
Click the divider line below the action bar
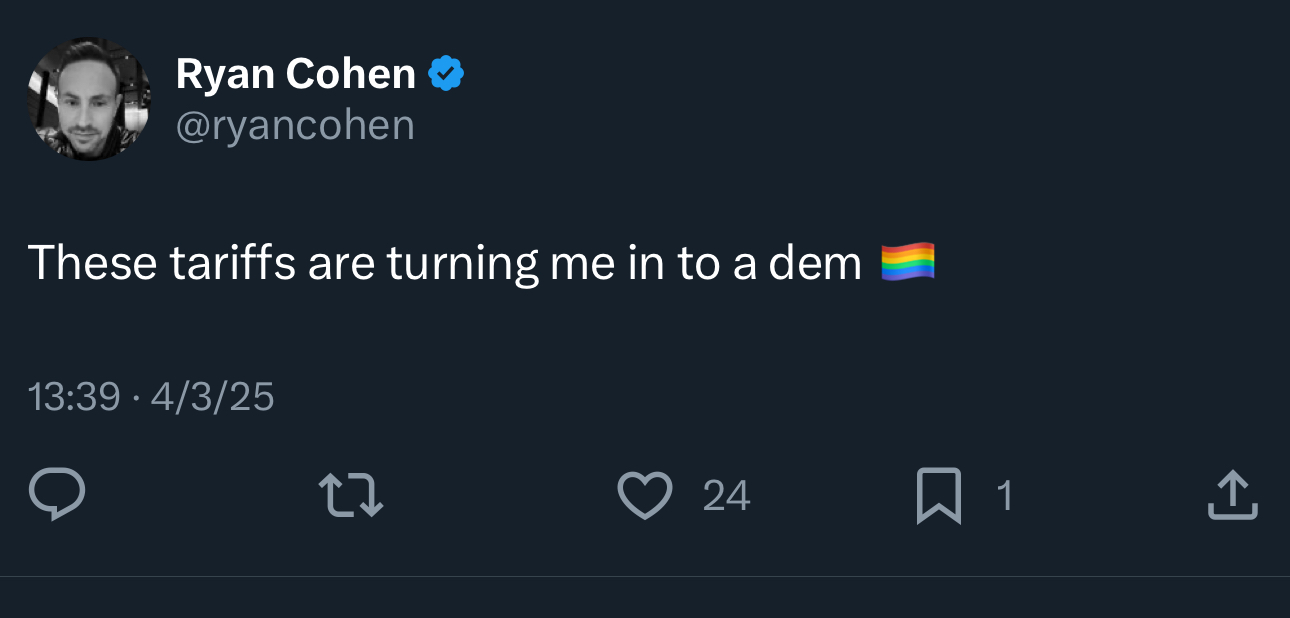645,576
